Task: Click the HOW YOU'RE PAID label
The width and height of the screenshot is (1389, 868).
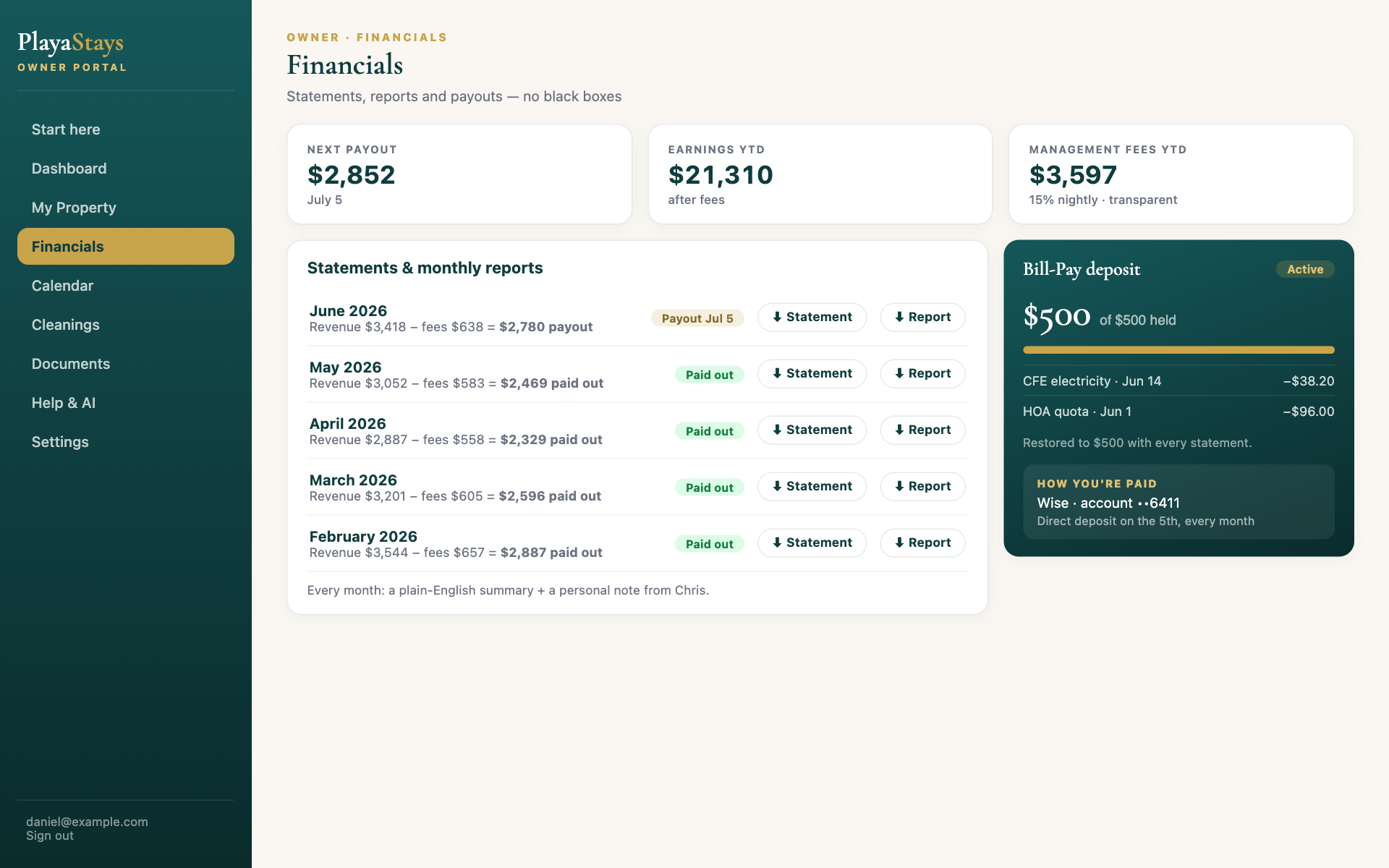Action: [x=1097, y=484]
